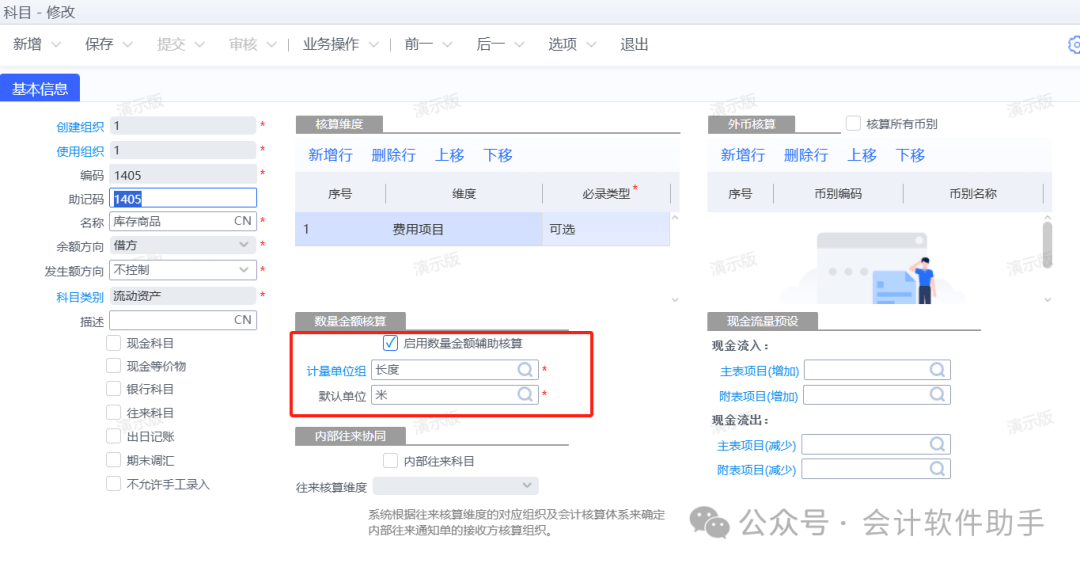Click CN language icon in 名称 field

point(243,221)
